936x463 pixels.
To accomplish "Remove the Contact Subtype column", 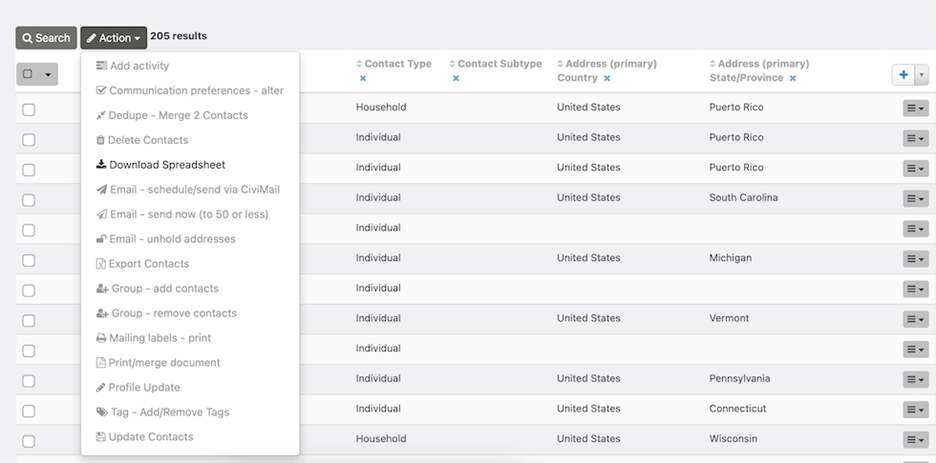I will click(x=455, y=78).
